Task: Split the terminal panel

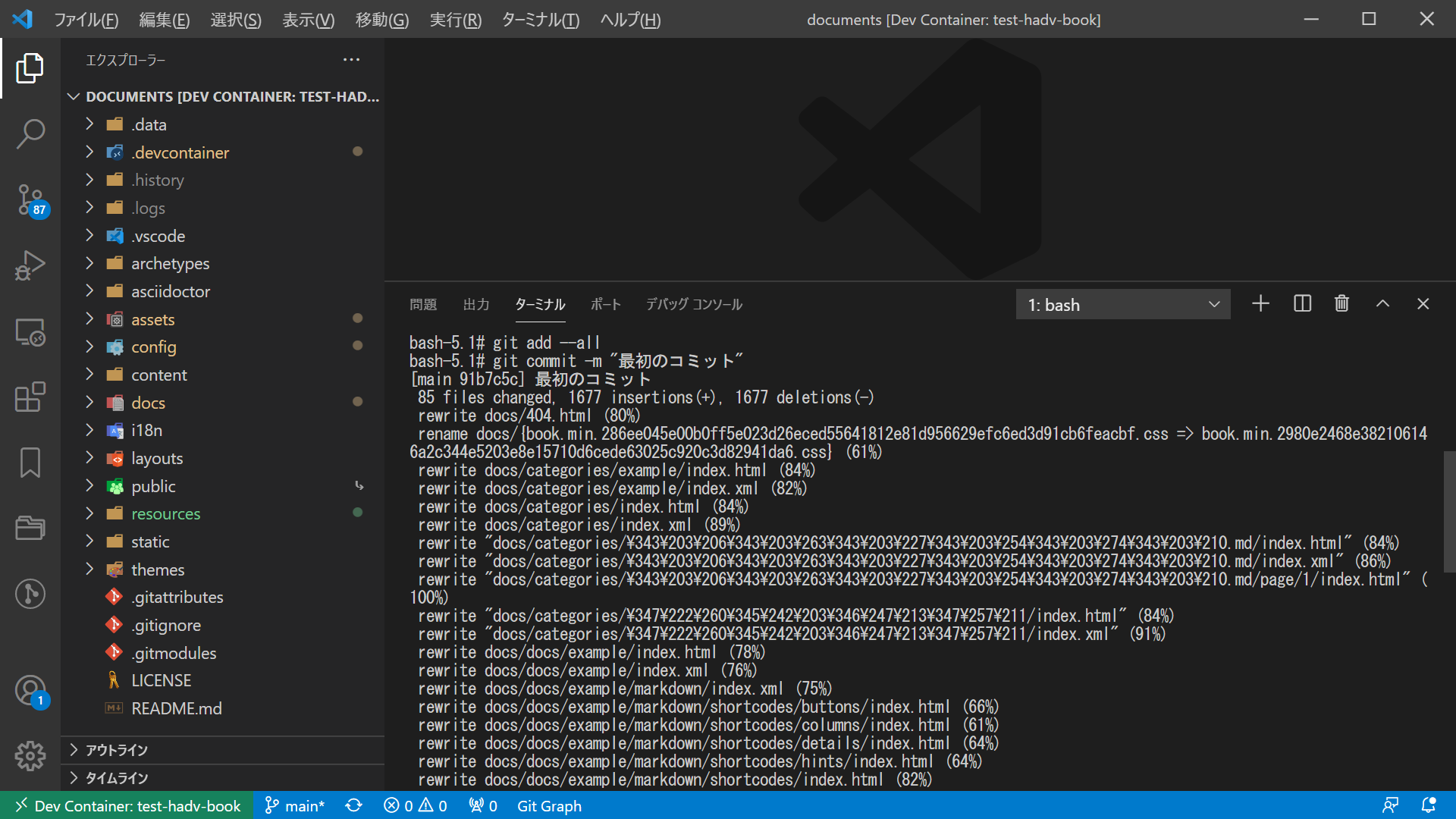Action: (1302, 304)
